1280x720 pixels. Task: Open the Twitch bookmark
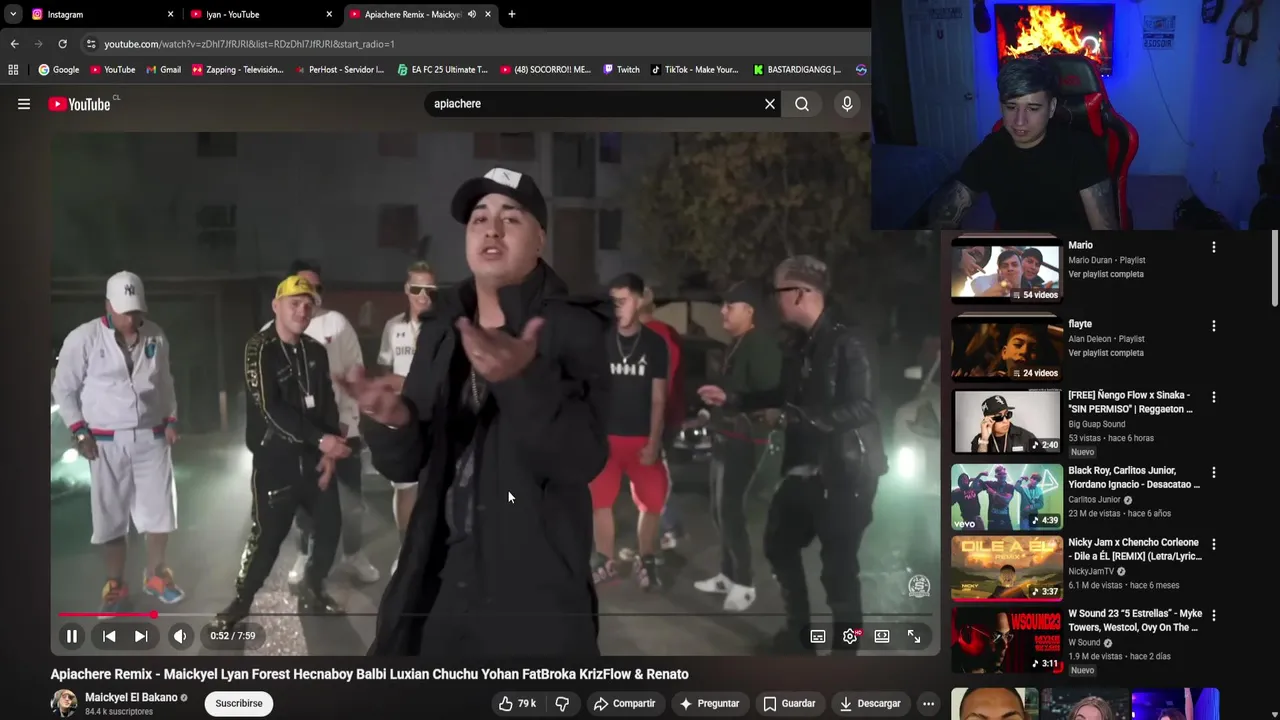click(x=620, y=70)
